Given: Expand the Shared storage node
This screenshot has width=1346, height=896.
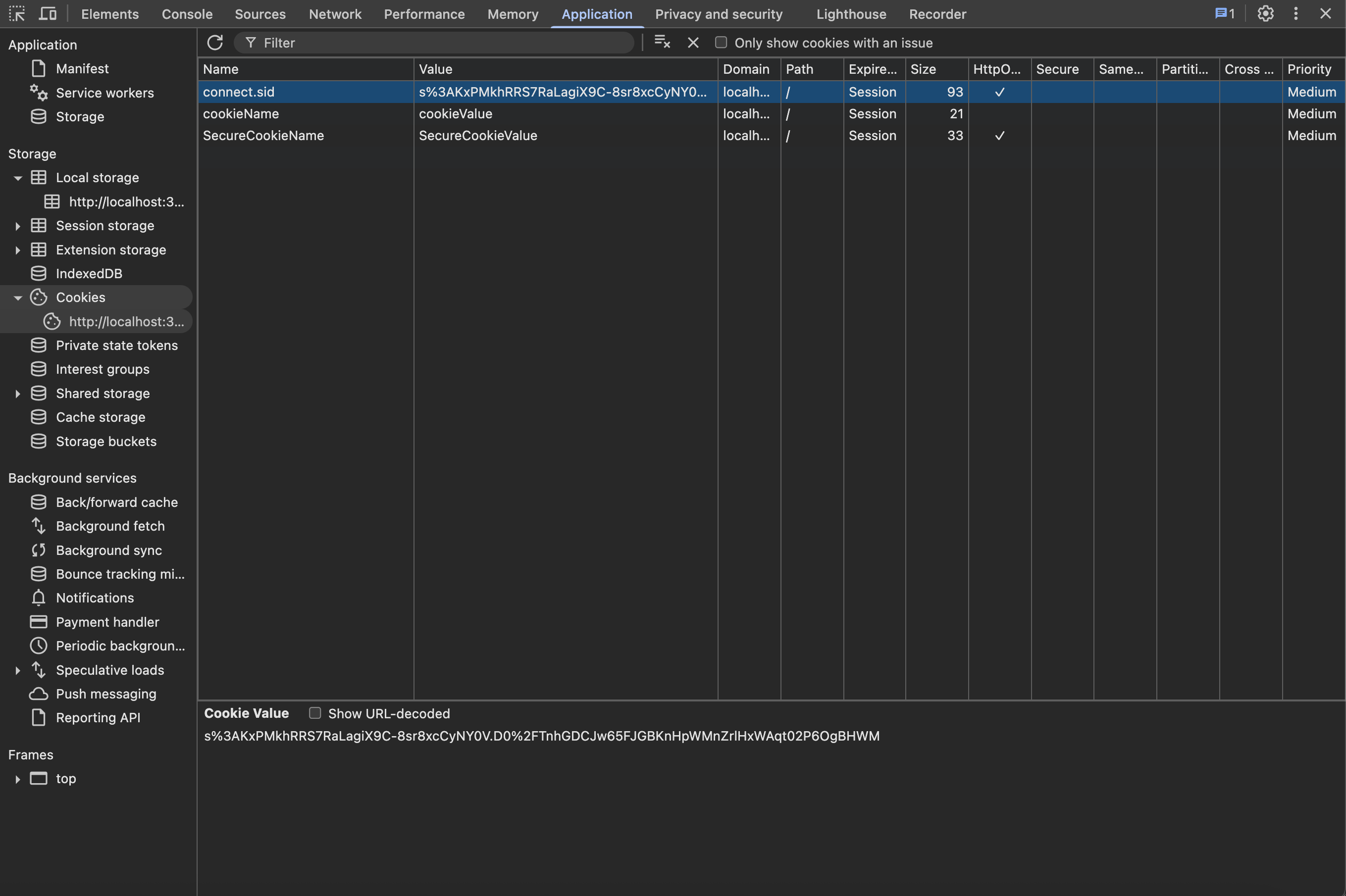Looking at the screenshot, I should (x=18, y=394).
